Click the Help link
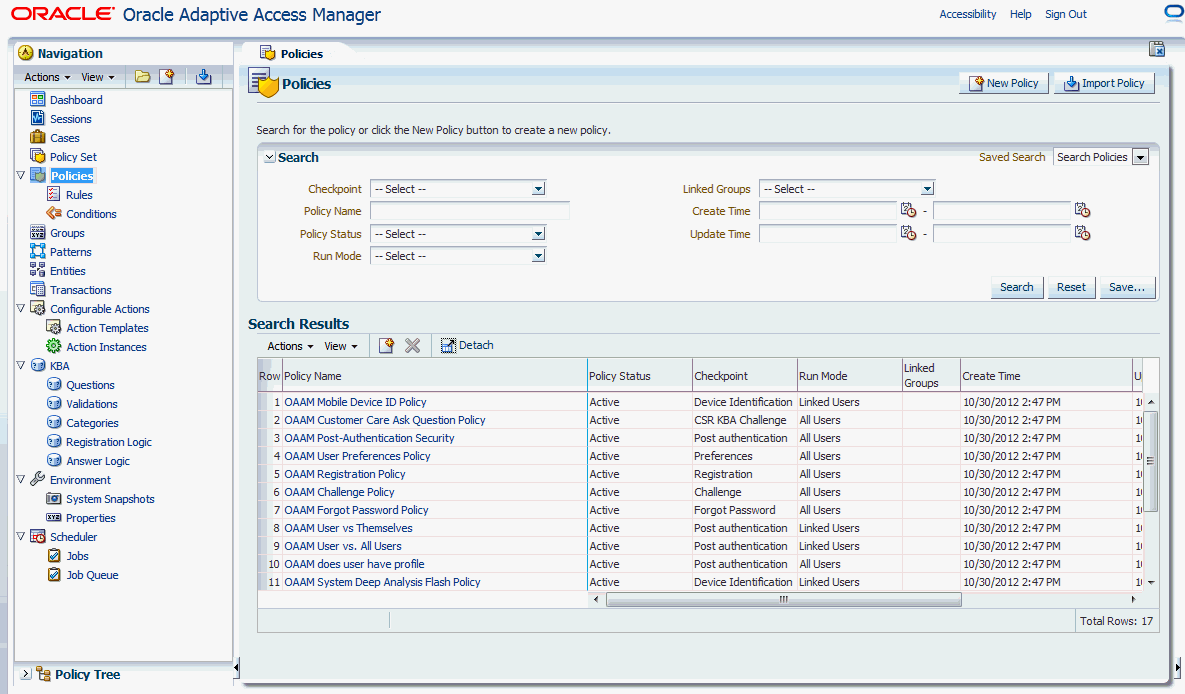The image size is (1185, 694). [1020, 14]
